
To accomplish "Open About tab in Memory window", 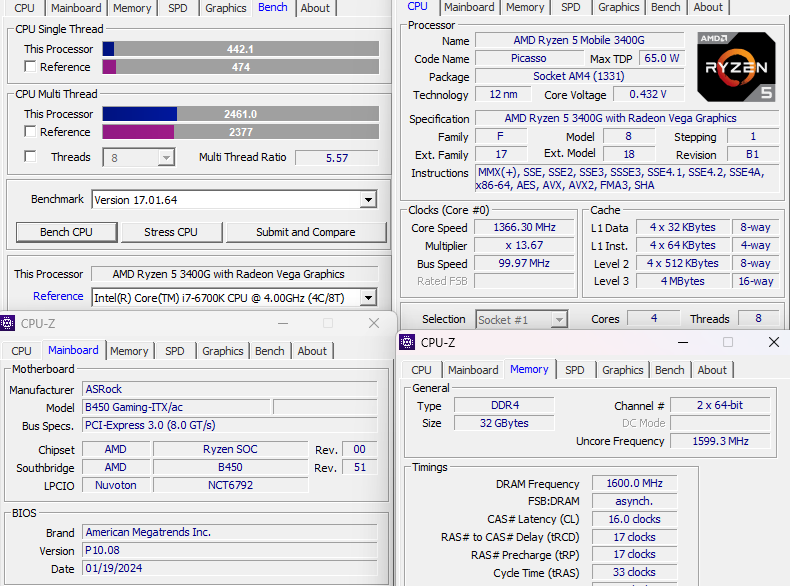I will 712,370.
